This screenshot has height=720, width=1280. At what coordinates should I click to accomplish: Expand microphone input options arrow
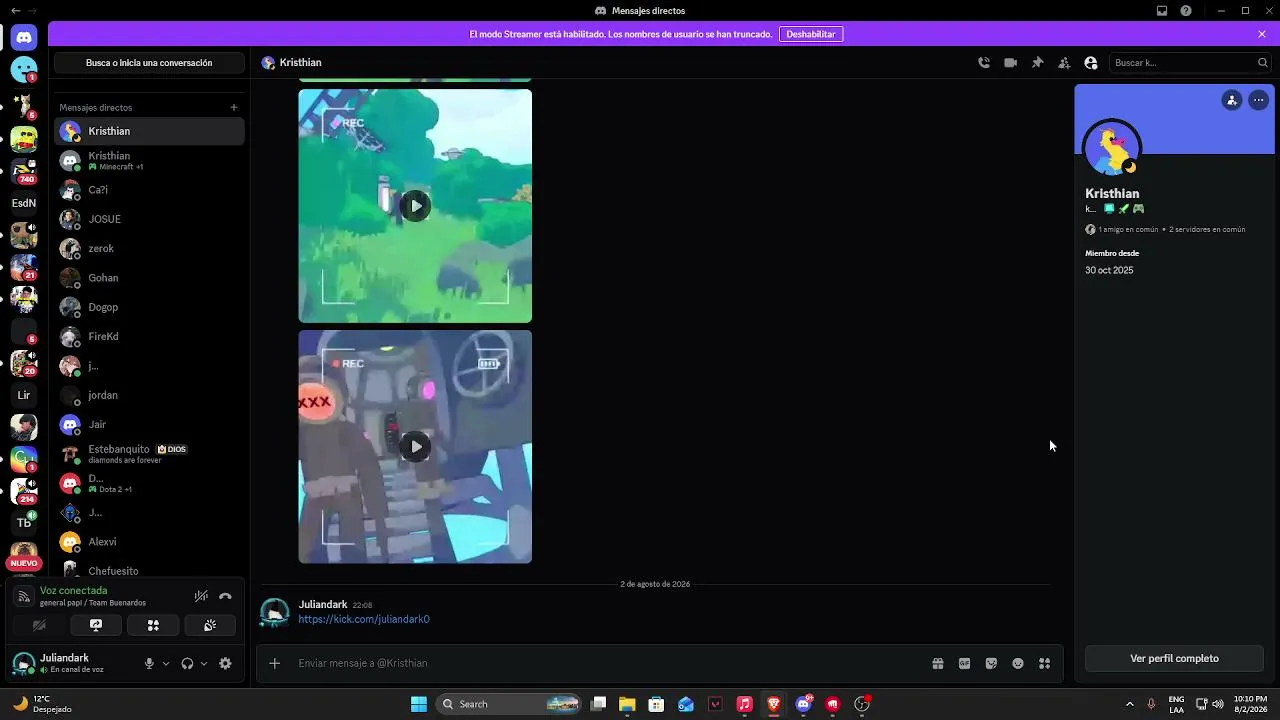(x=166, y=663)
